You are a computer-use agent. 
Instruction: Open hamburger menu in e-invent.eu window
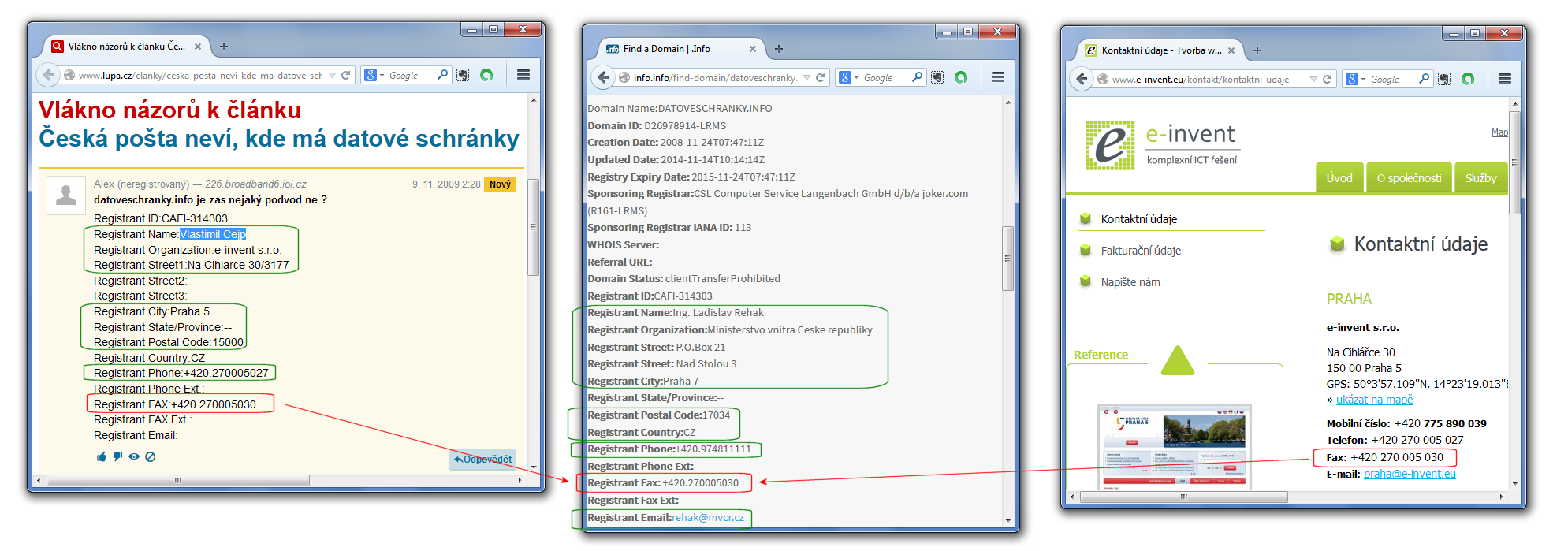[x=1504, y=79]
